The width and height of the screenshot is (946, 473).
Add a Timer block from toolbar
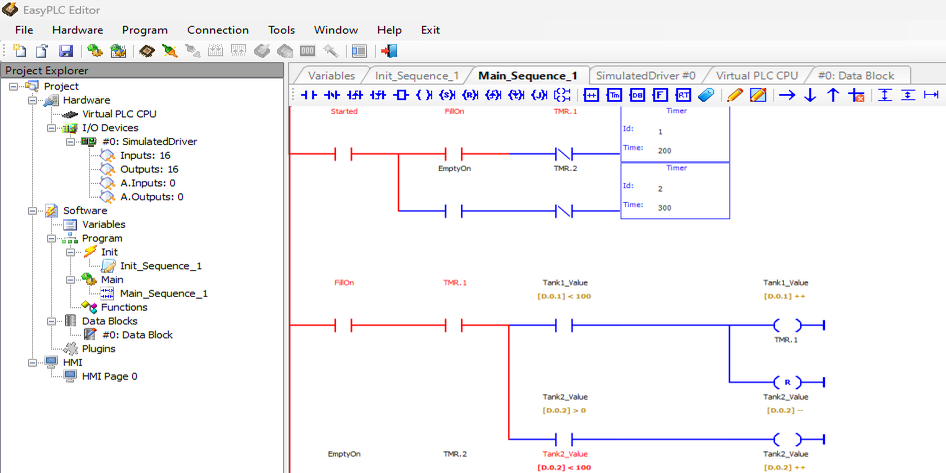coord(614,95)
